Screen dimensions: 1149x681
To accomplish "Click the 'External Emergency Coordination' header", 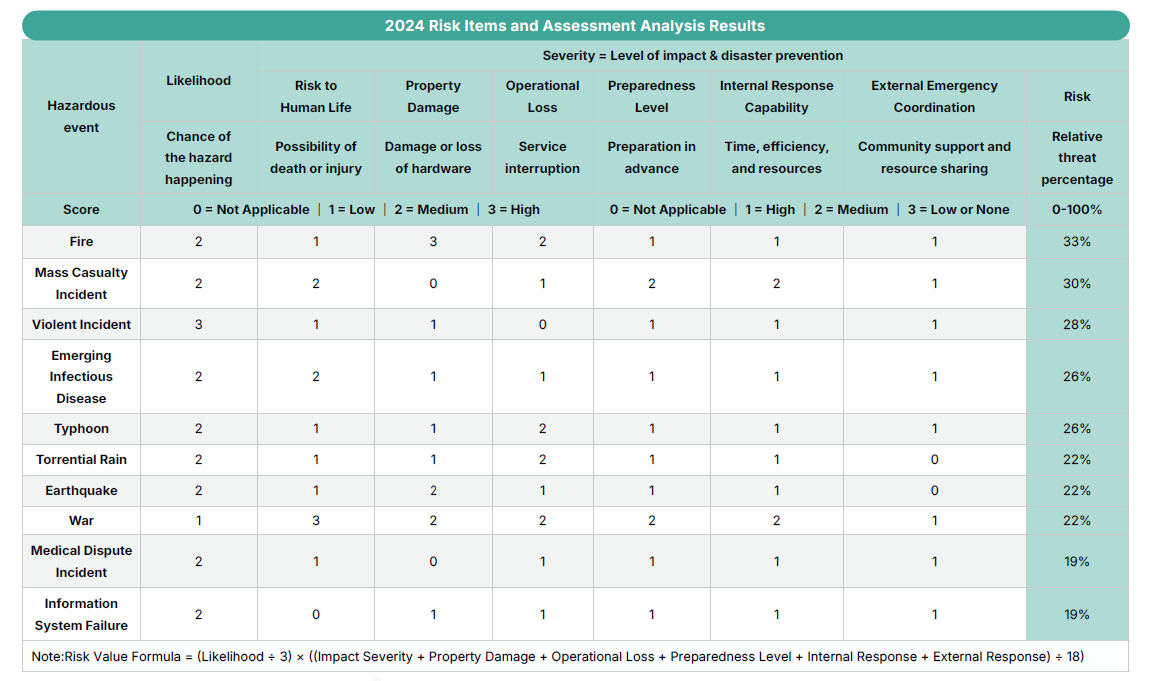I will 934,96.
